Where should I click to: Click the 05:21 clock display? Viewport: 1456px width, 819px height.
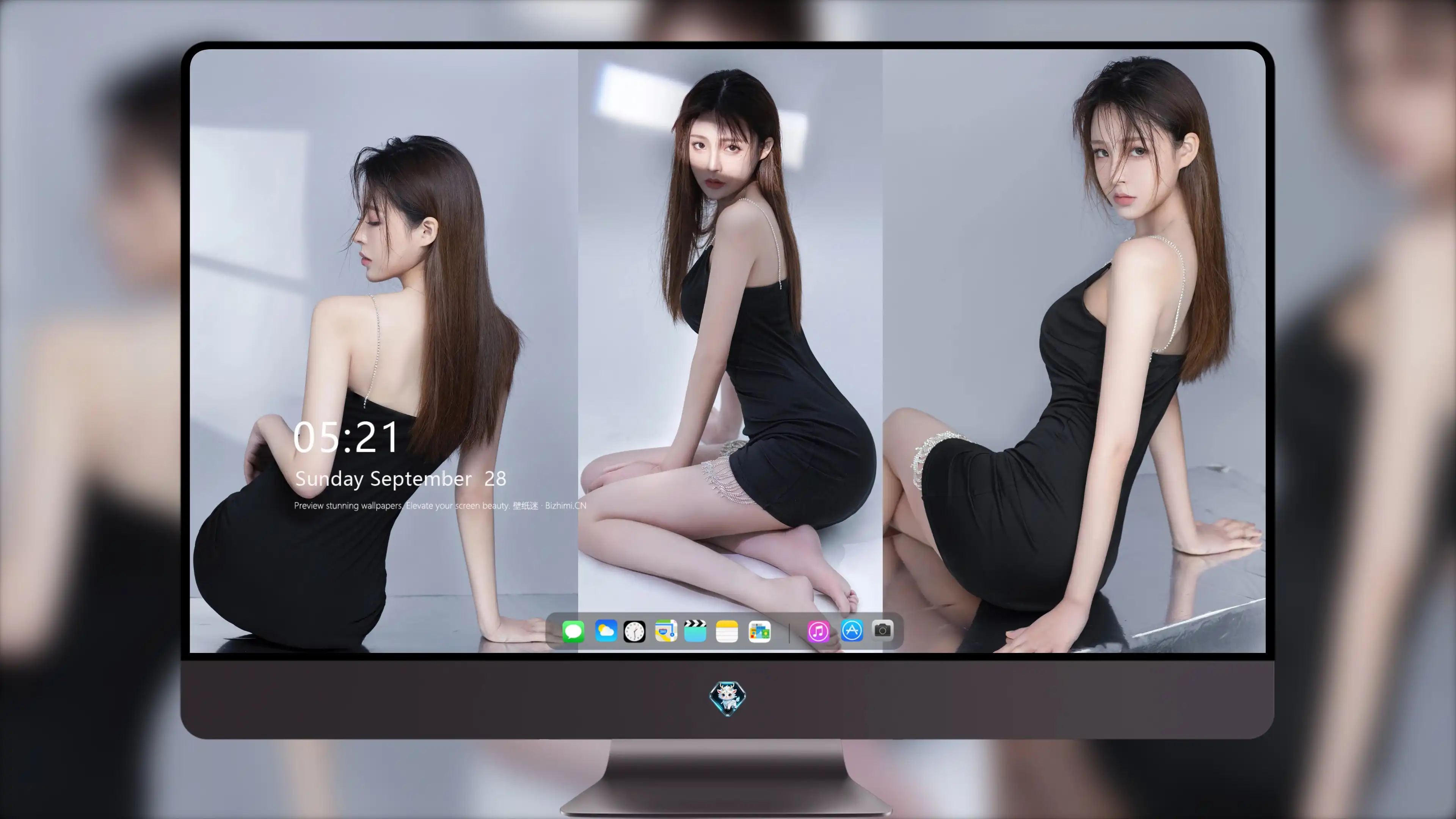(x=346, y=437)
